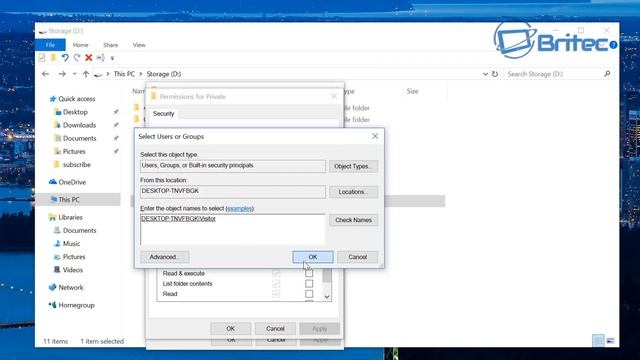Go forward with the Explorer forward arrow
640x360 pixels.
(x=62, y=74)
